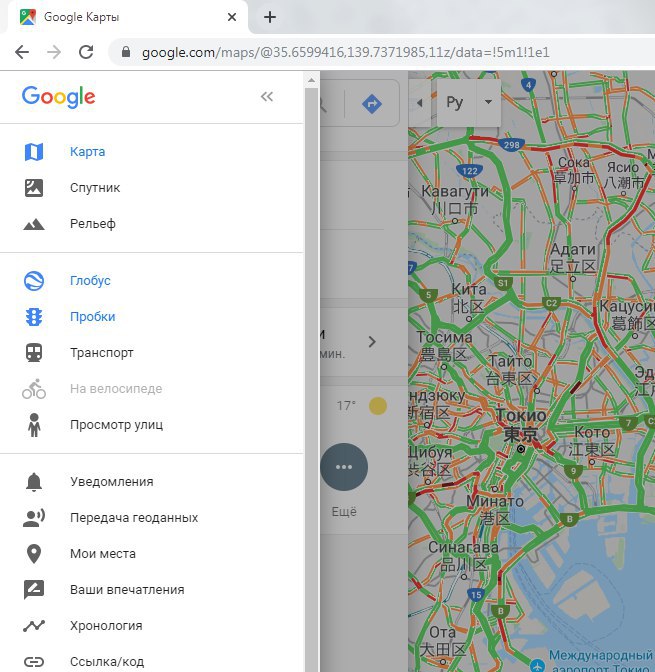Click the 17° temperature text

click(346, 406)
